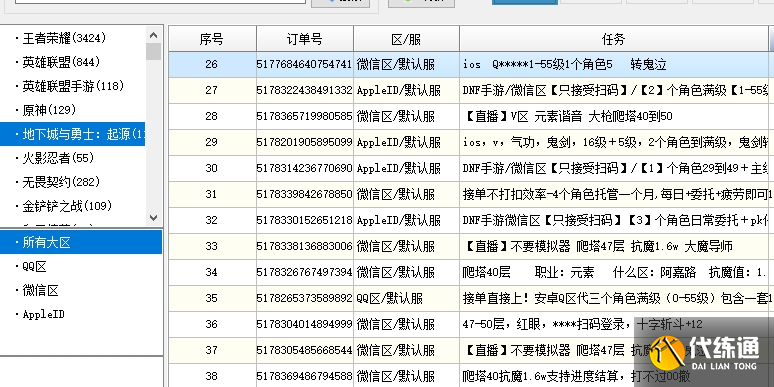Click task starting ios,v,气功,鬼剑
Screen dimensions: 774x387
[x=616, y=143]
